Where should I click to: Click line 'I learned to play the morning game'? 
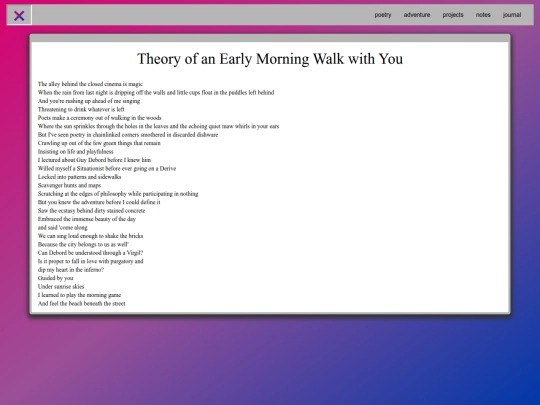point(79,295)
